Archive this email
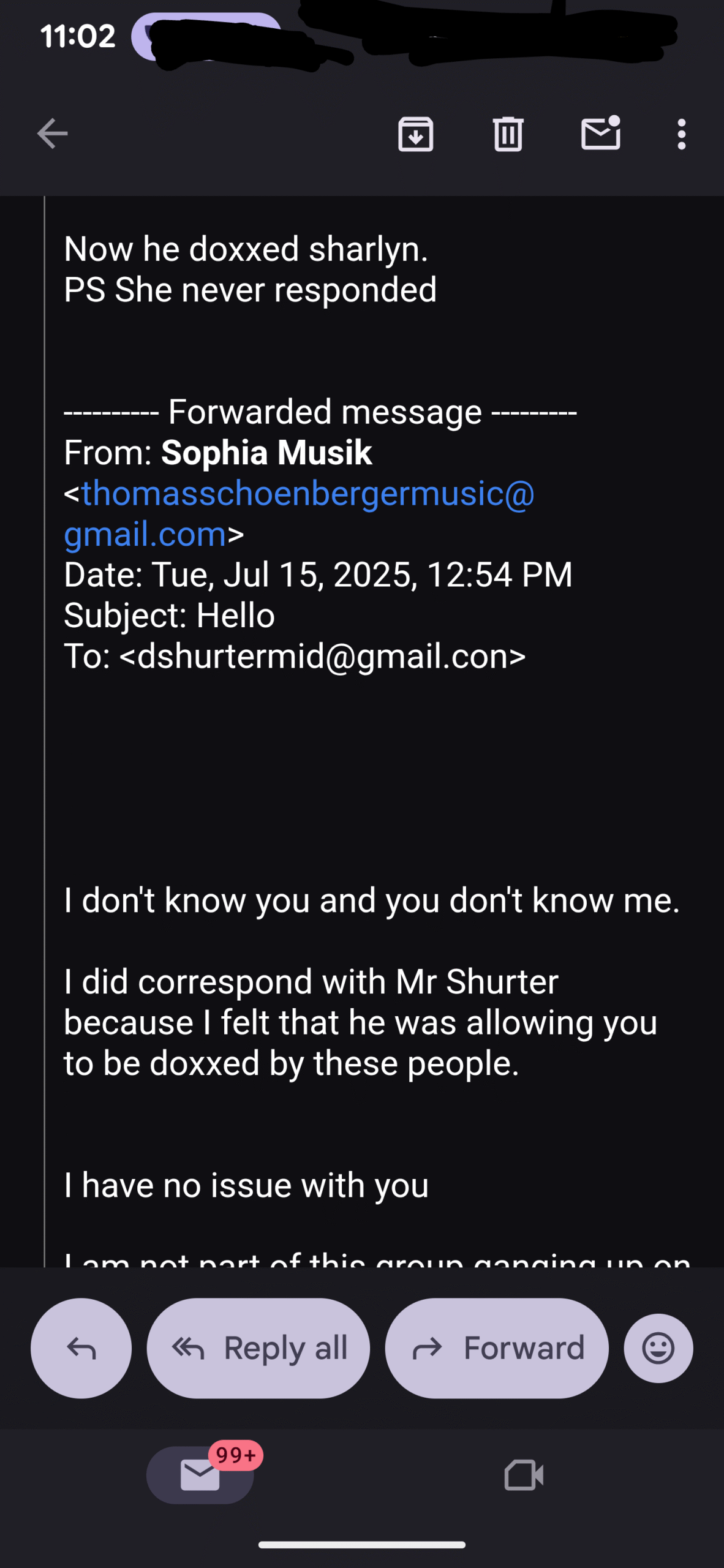The height and width of the screenshot is (1568, 724). click(416, 134)
